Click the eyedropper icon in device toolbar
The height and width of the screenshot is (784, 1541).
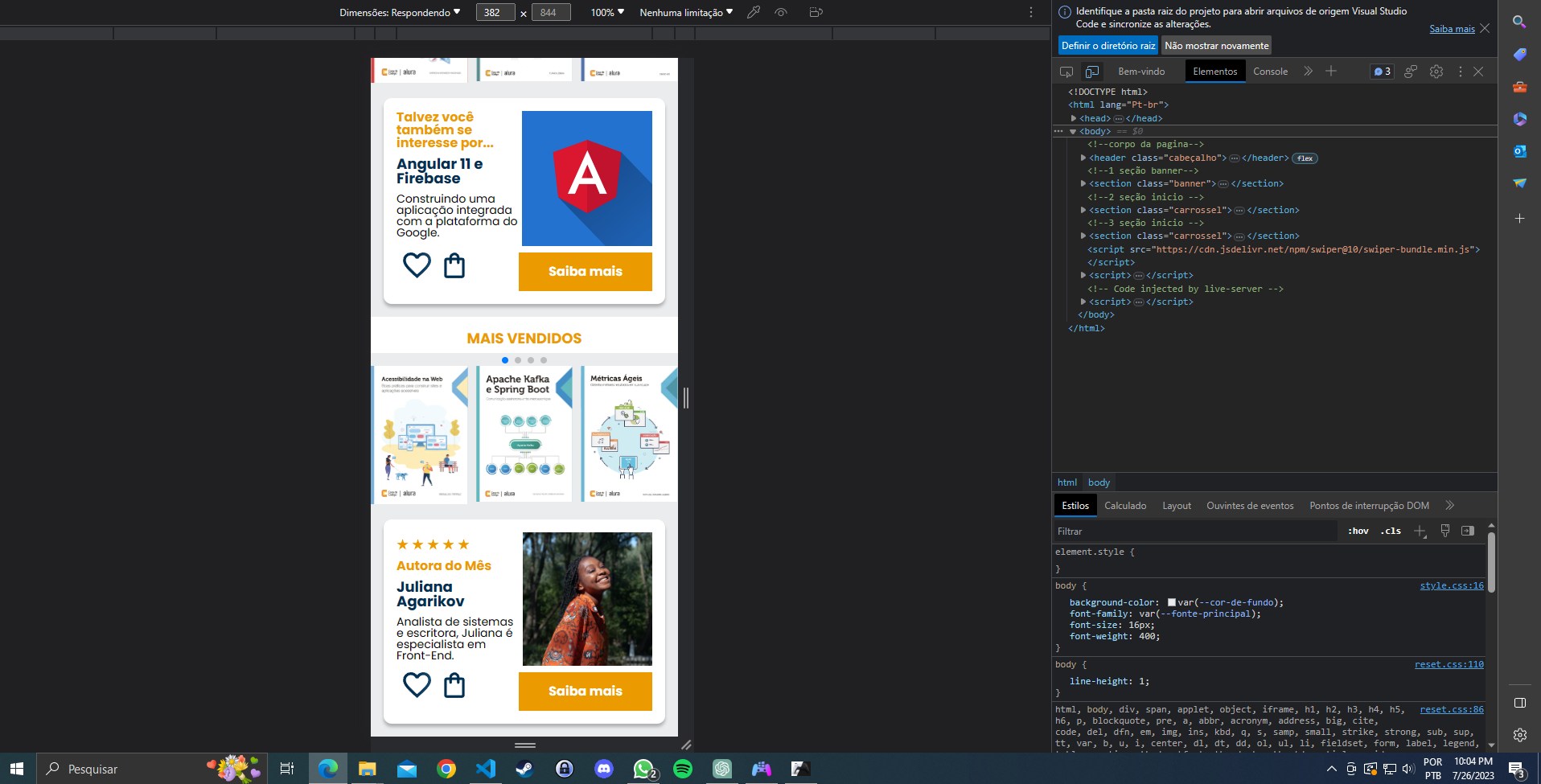click(x=754, y=12)
